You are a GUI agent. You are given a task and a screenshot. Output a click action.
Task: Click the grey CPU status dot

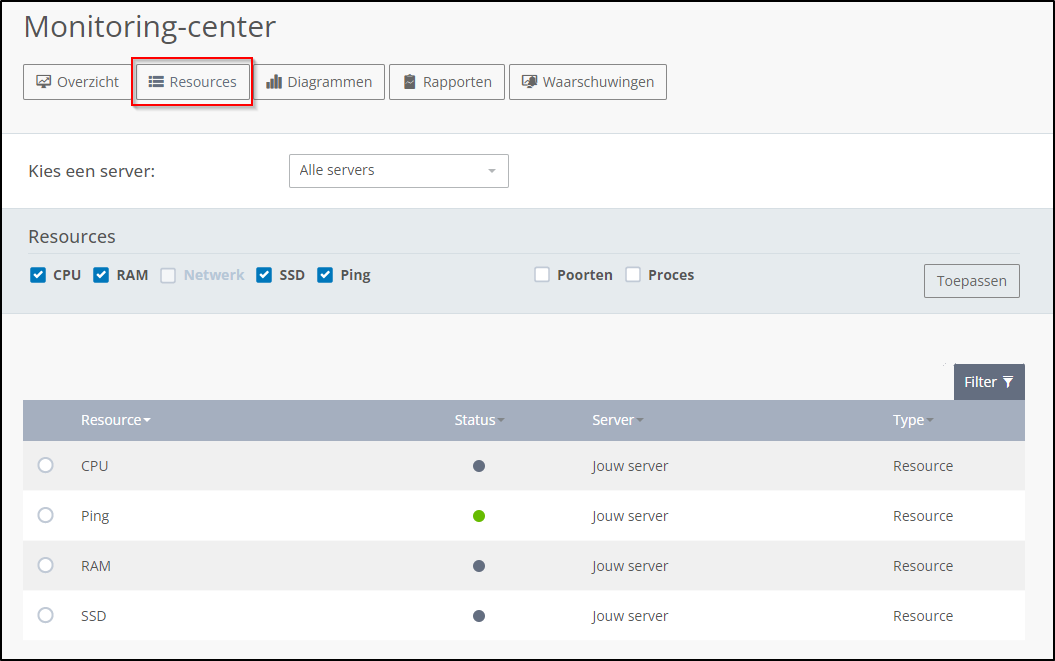pos(479,466)
